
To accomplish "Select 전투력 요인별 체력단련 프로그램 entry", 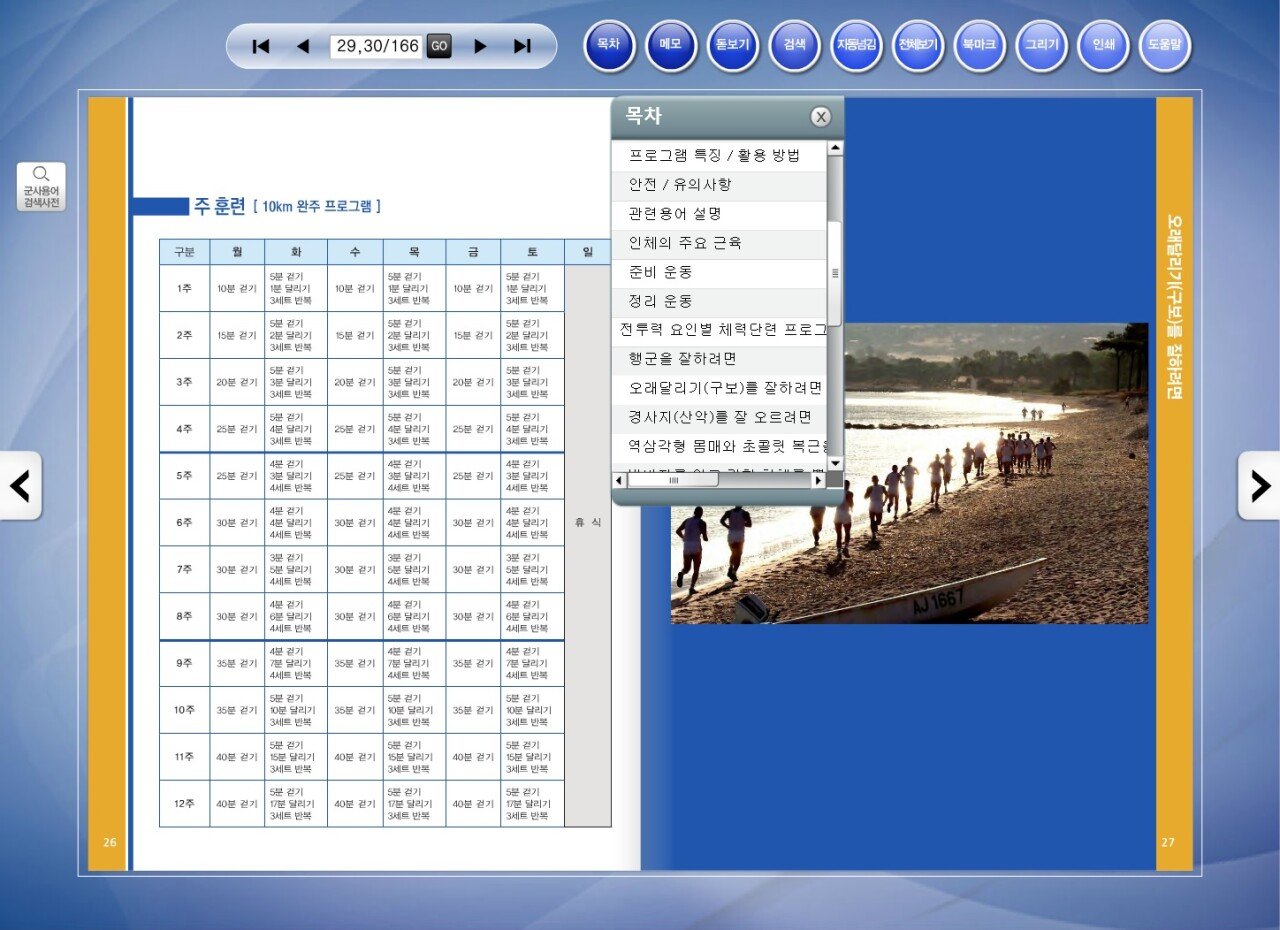I will click(x=719, y=330).
